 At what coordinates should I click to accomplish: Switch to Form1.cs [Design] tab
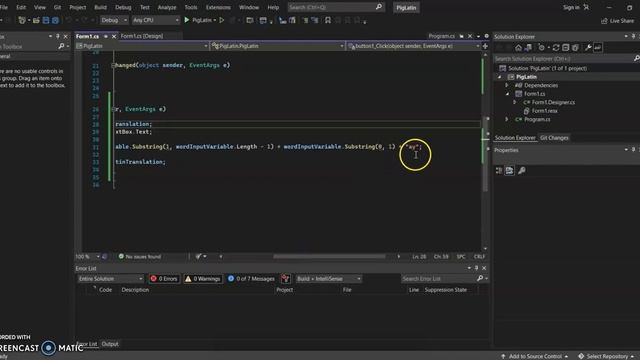(142, 36)
